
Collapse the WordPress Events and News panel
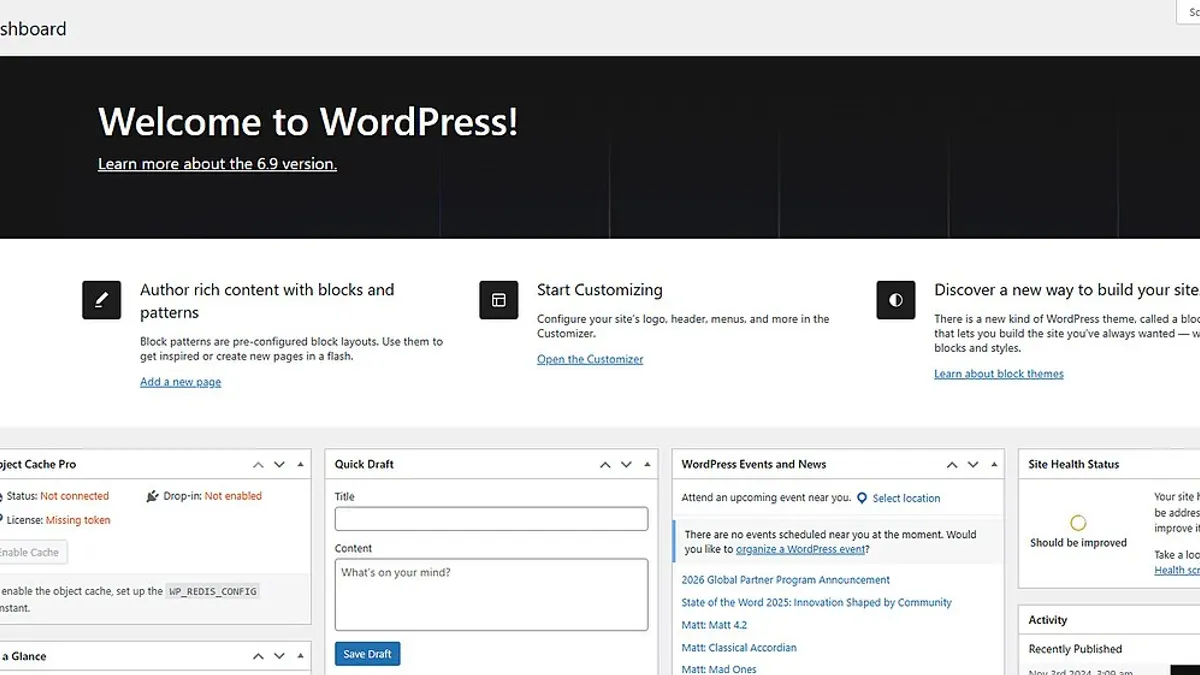point(994,465)
